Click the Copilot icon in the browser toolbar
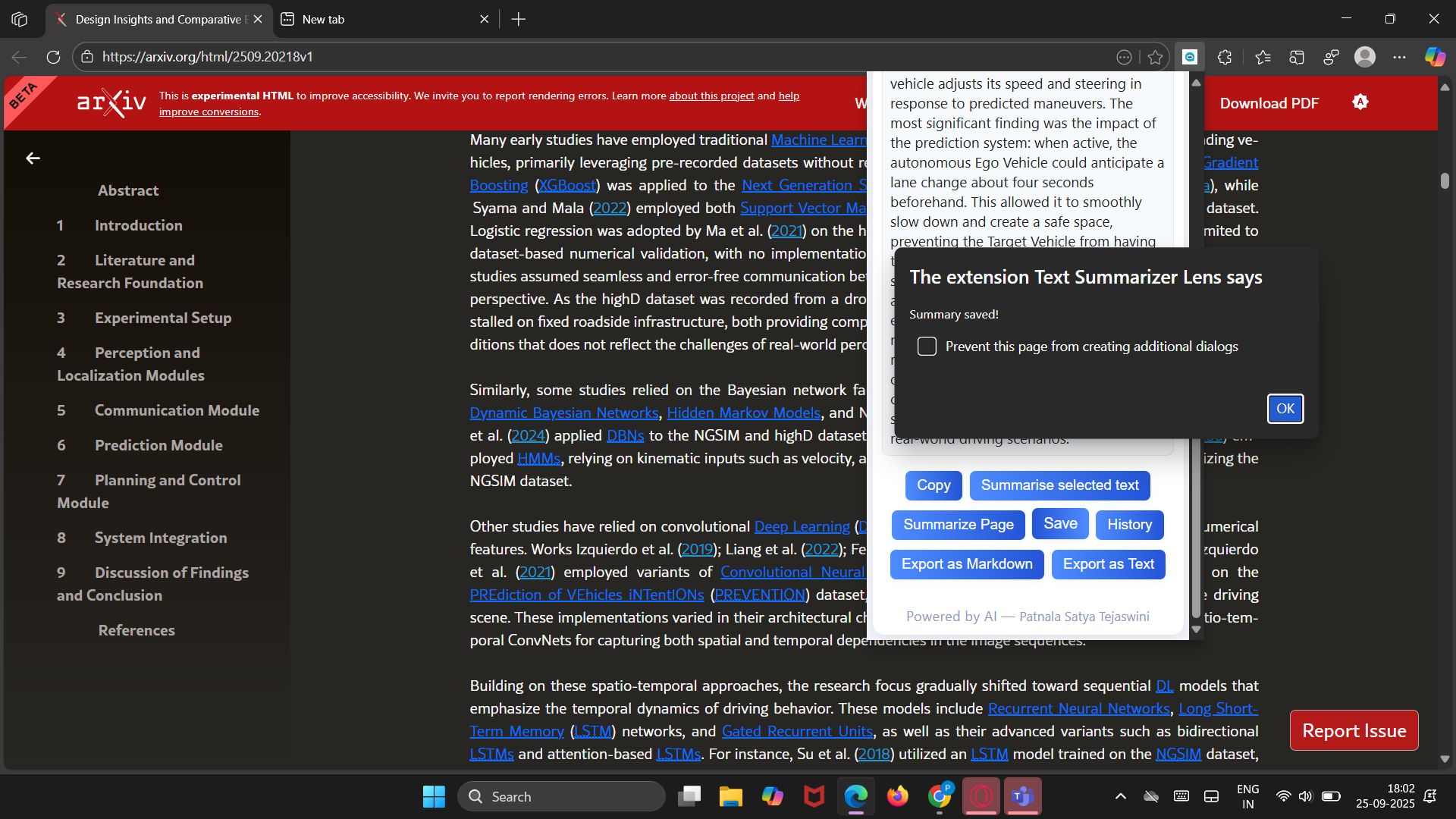The image size is (1456, 819). coord(1434,57)
